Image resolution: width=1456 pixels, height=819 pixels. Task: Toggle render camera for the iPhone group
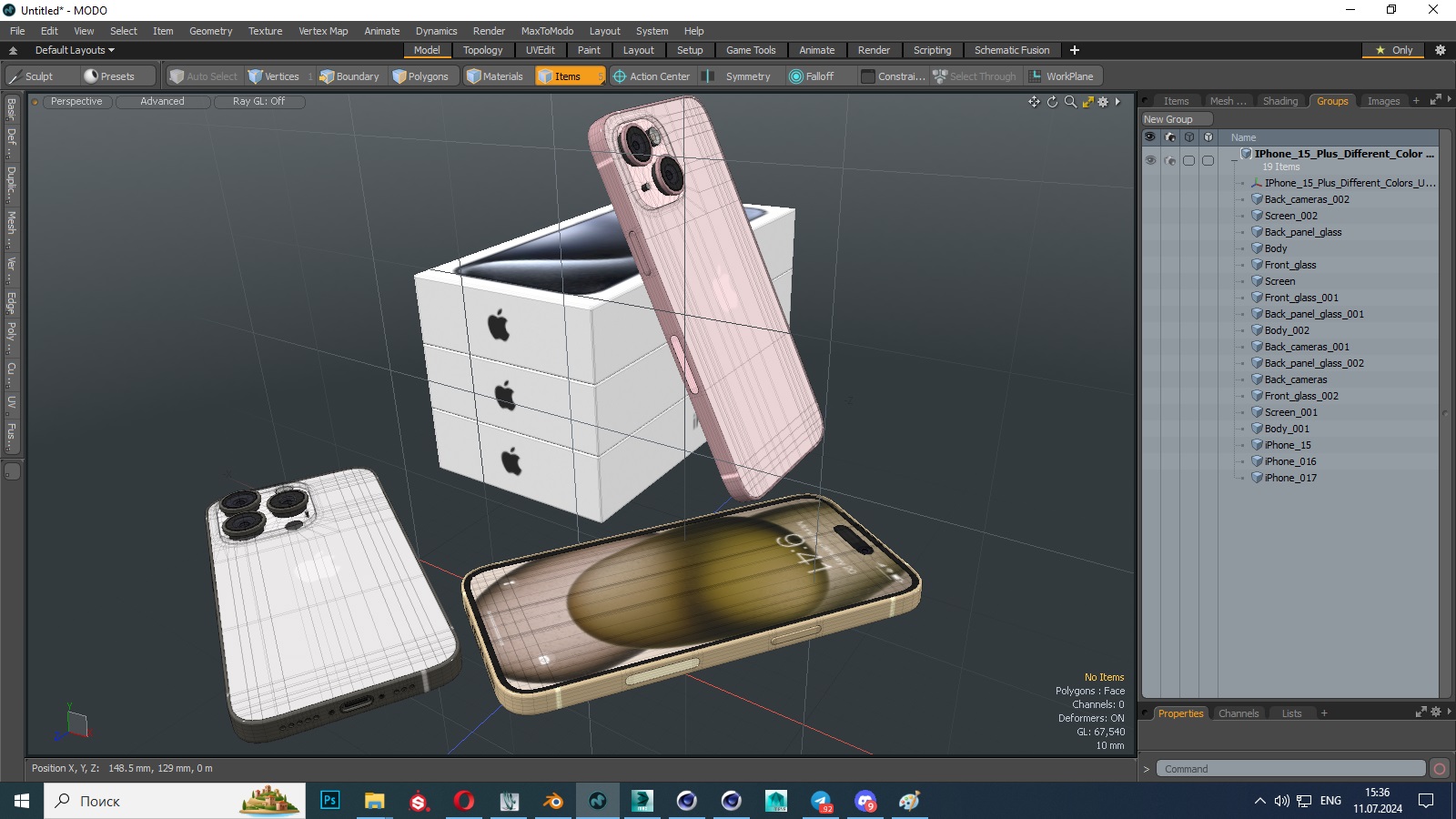pos(1170,160)
